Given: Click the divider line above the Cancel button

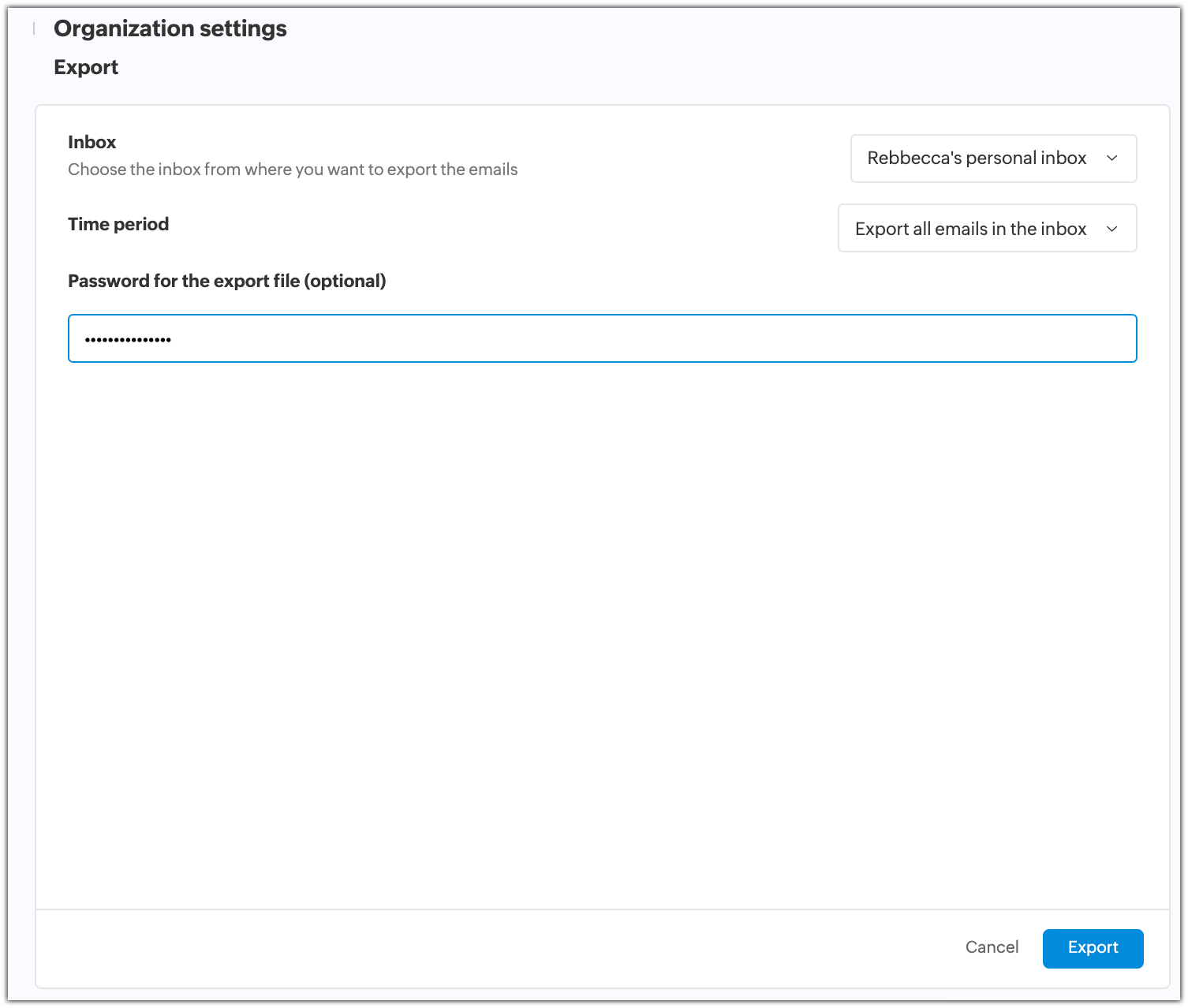Looking at the screenshot, I should coord(602,909).
